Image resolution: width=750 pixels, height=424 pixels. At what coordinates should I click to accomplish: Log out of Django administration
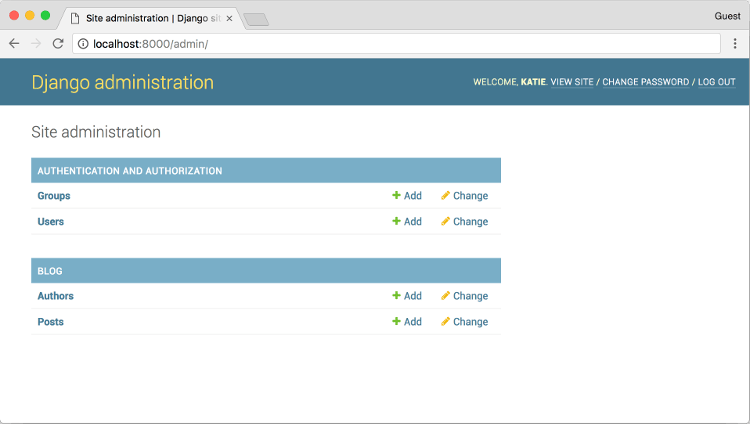coord(716,82)
